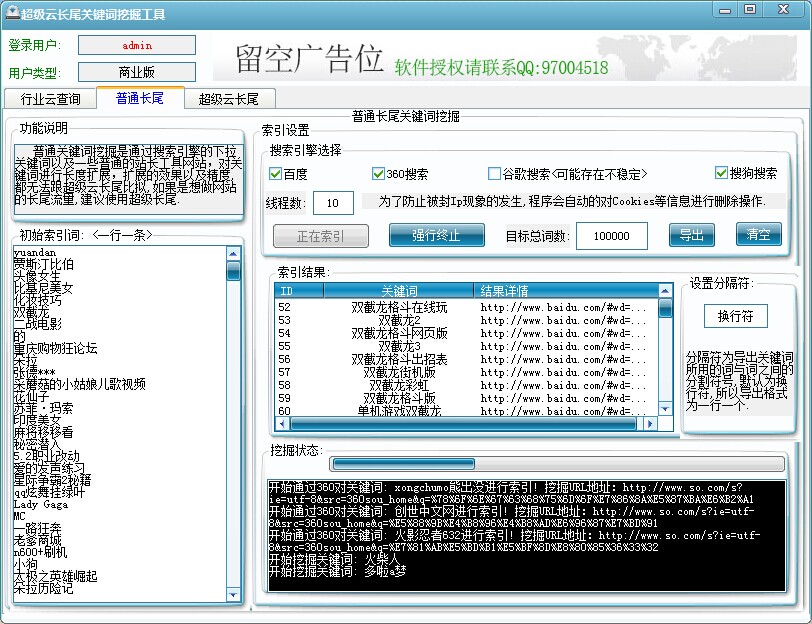Click keyword yuandan in initial list
The height and width of the screenshot is (624, 812).
coord(35,253)
